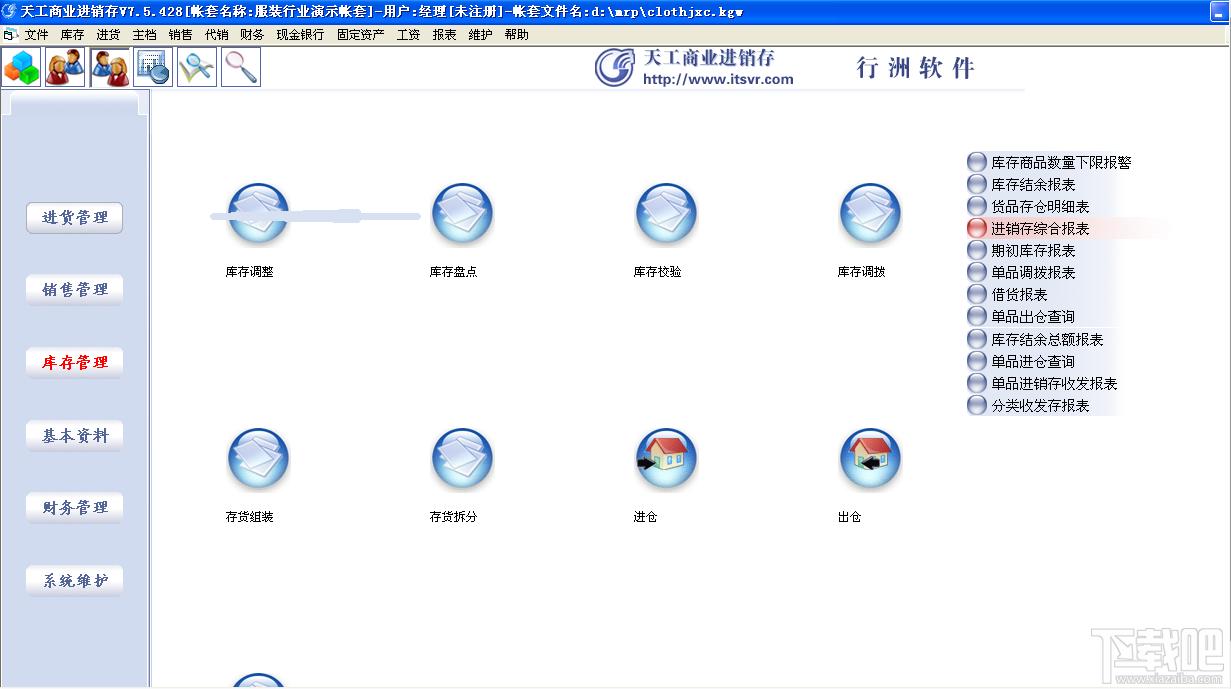View the 货品存仓明细表 report
This screenshot has height=689, width=1231.
[x=1028, y=206]
